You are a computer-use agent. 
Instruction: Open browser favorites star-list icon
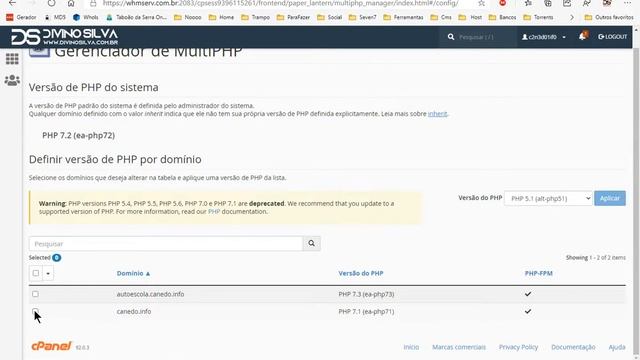click(528, 3)
